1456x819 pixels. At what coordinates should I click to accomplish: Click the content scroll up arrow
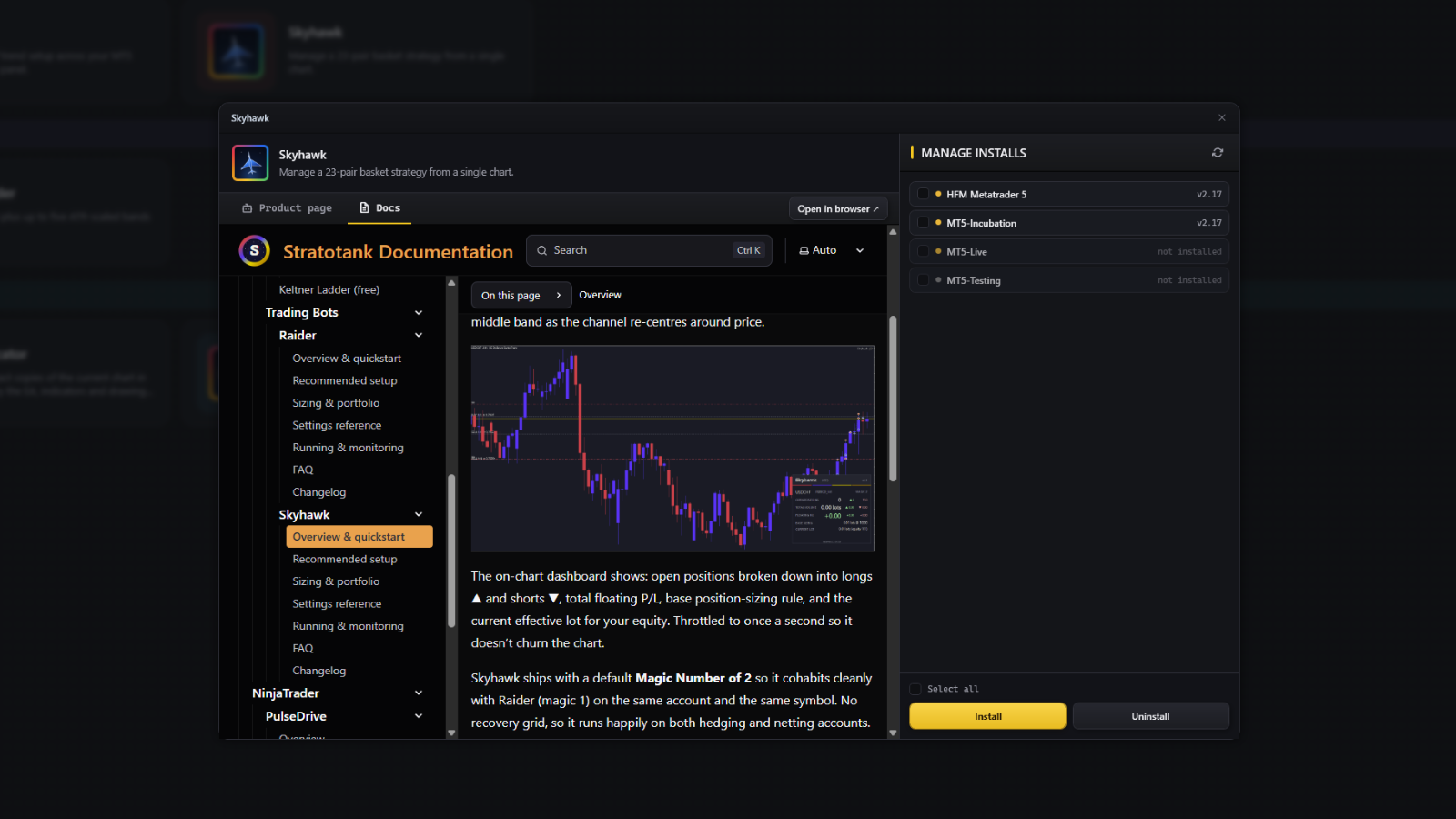893,231
